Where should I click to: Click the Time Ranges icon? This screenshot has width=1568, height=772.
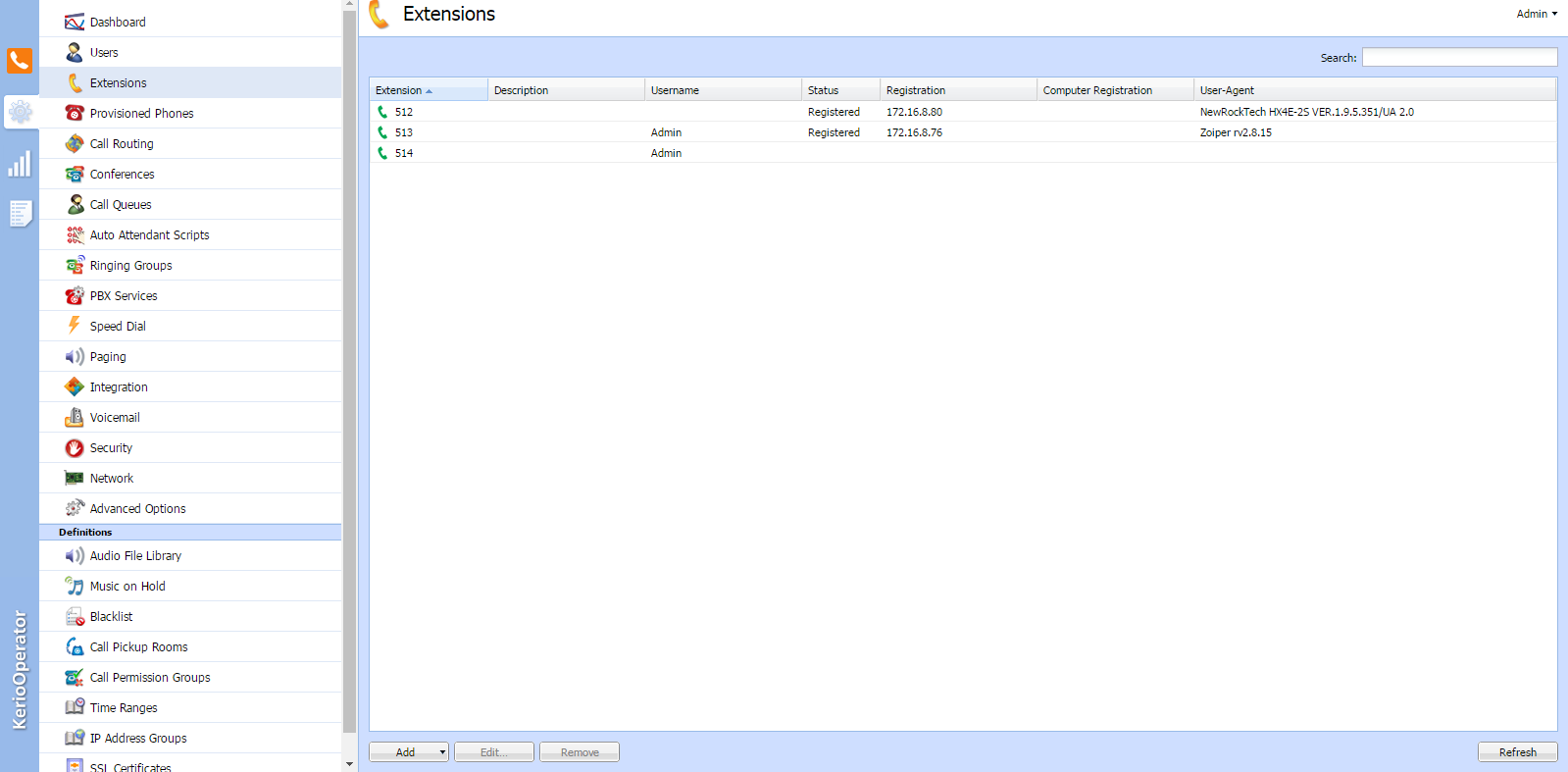click(x=75, y=707)
